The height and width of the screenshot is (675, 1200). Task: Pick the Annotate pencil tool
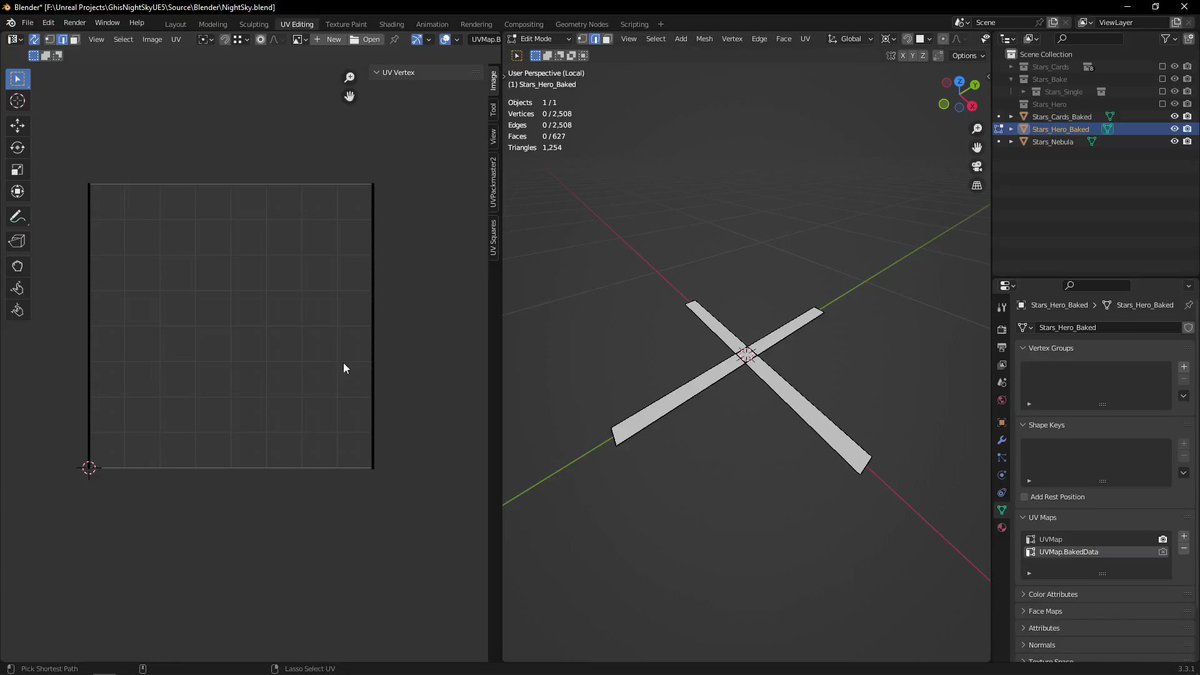point(18,217)
